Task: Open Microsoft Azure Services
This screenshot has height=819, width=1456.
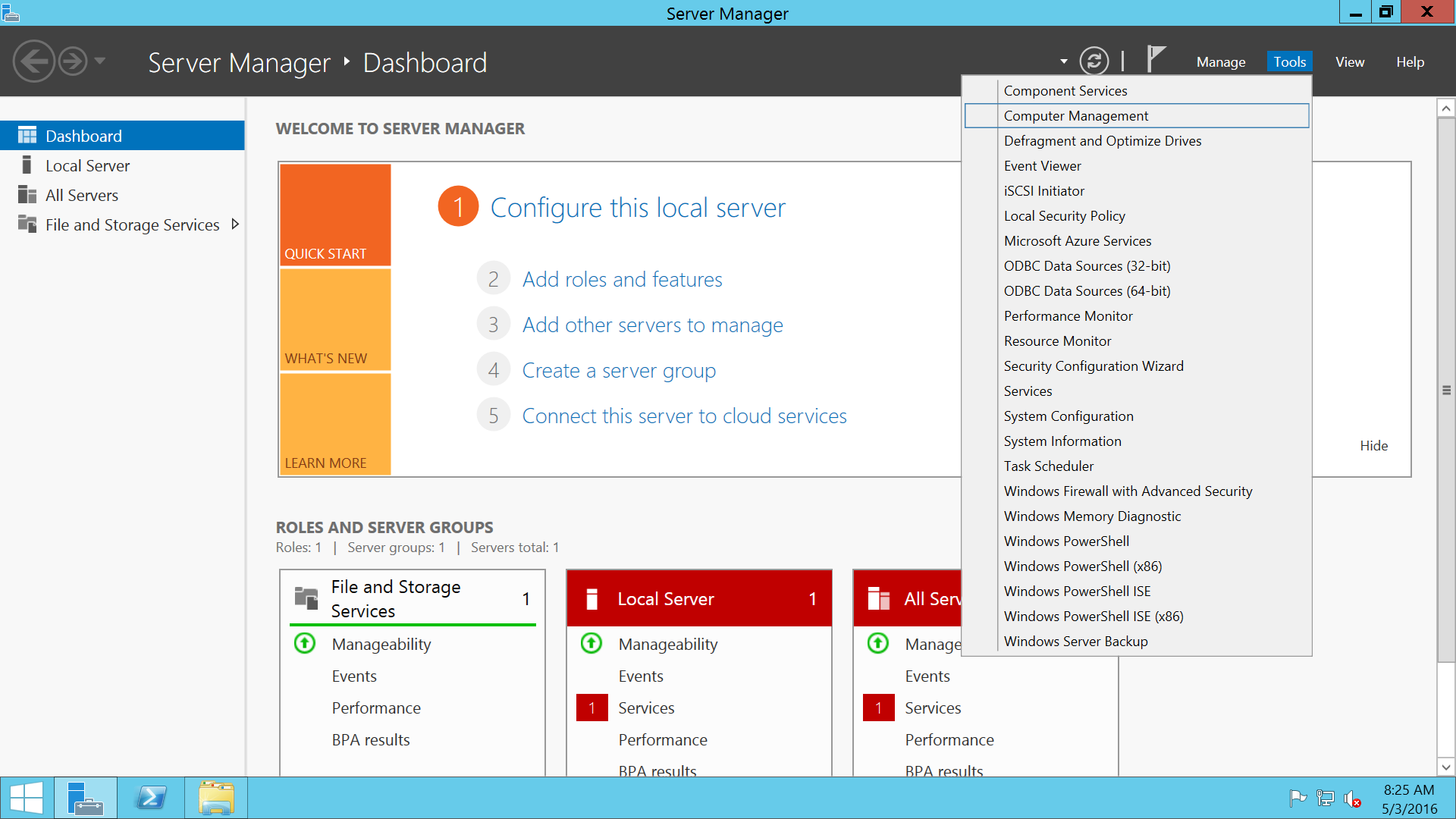Action: click(x=1137, y=241)
